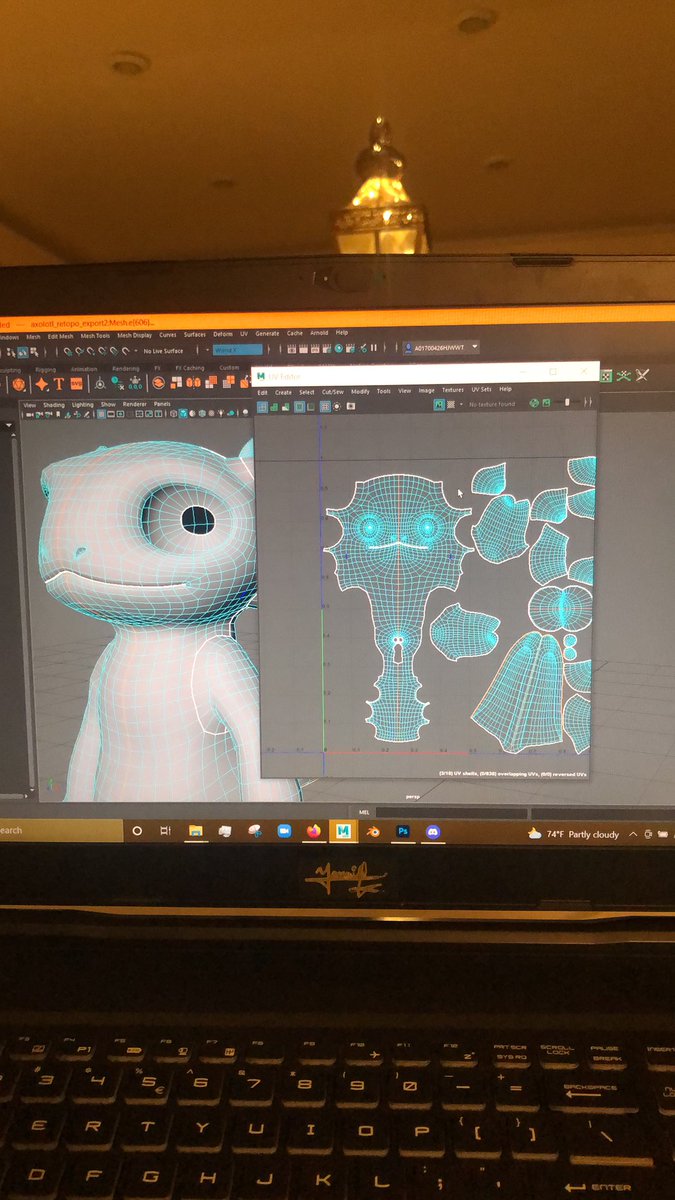This screenshot has height=1200, width=675.
Task: Toggle the checker map icon in UV Editor
Action: click(x=450, y=404)
